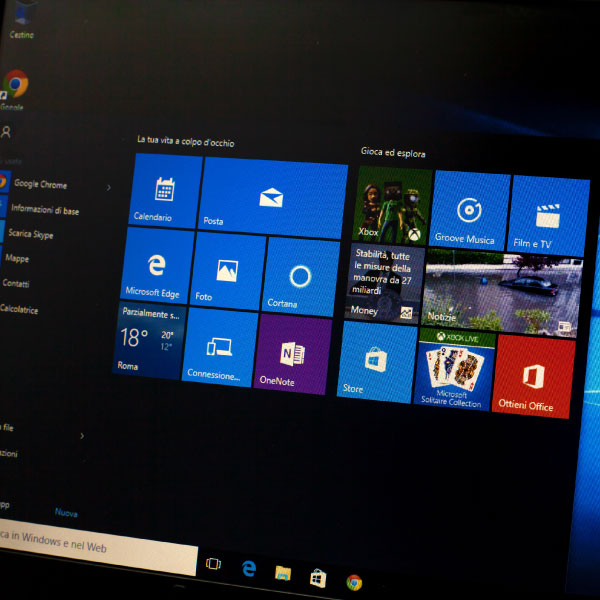
Task: Click the Windows and Web search box
Action: pos(99,546)
